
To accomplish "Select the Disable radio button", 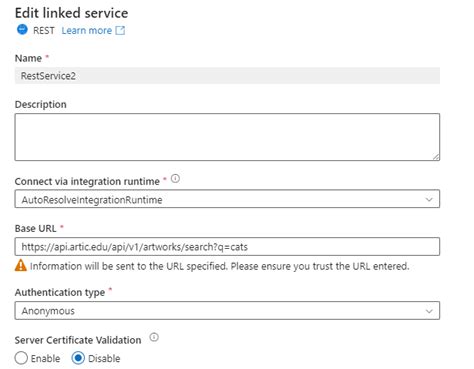I will (x=78, y=358).
